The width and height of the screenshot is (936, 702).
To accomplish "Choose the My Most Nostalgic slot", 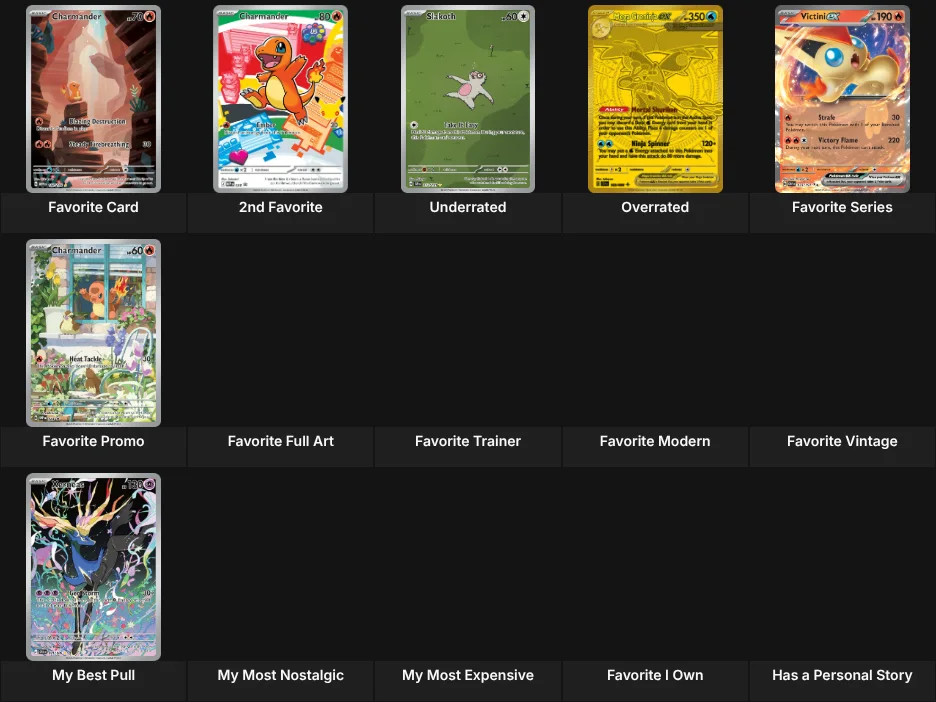I will 281,585.
